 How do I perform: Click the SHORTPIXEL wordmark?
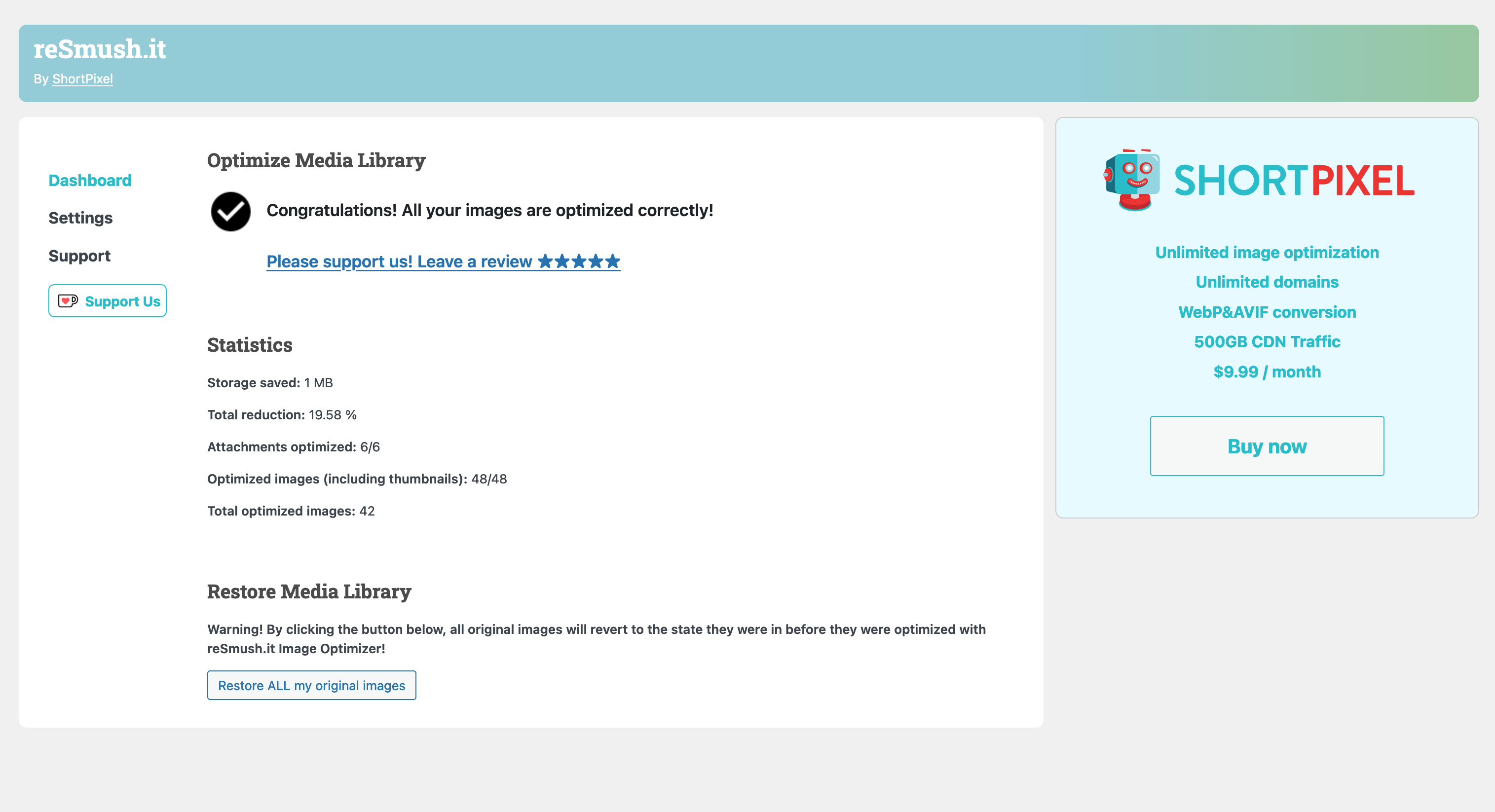(x=1294, y=181)
